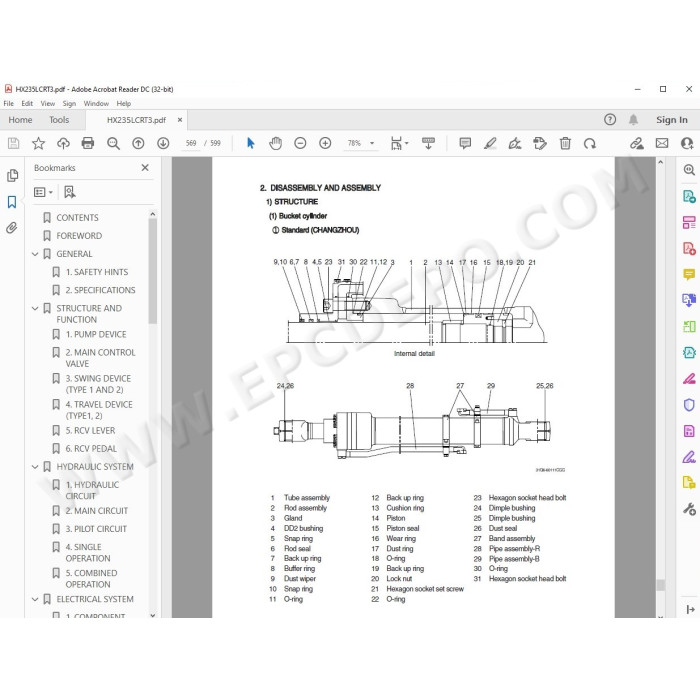Image resolution: width=700 pixels, height=700 pixels.
Task: Open the Help menu
Action: click(124, 104)
